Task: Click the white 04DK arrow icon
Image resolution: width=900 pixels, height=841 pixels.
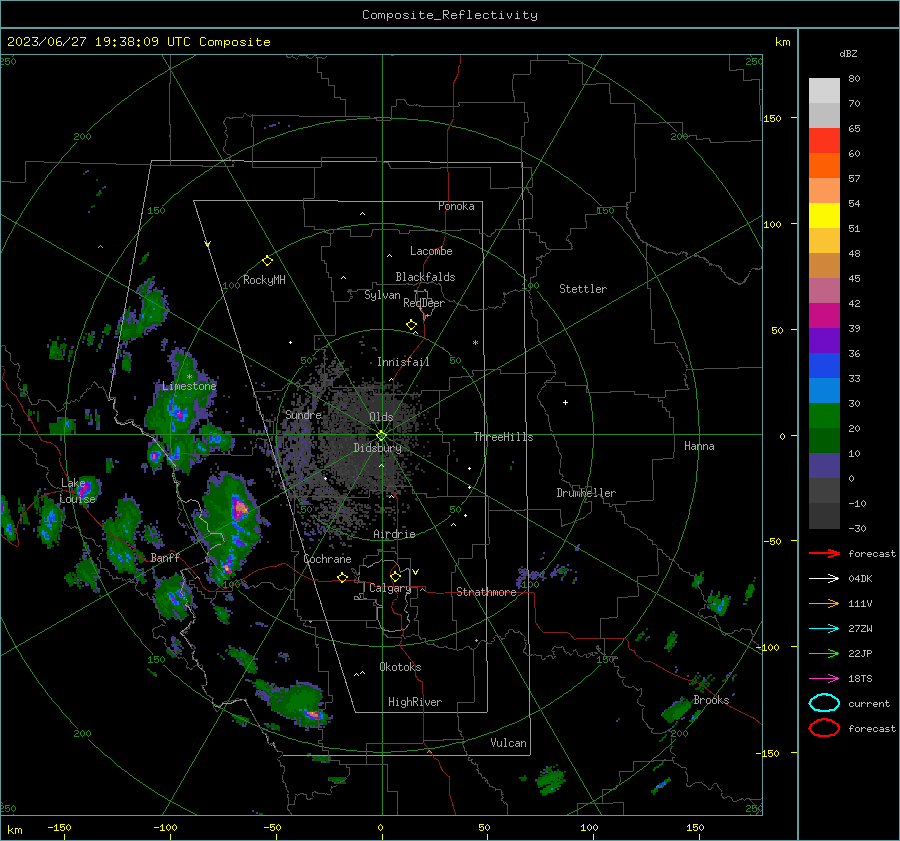Action: coord(824,579)
